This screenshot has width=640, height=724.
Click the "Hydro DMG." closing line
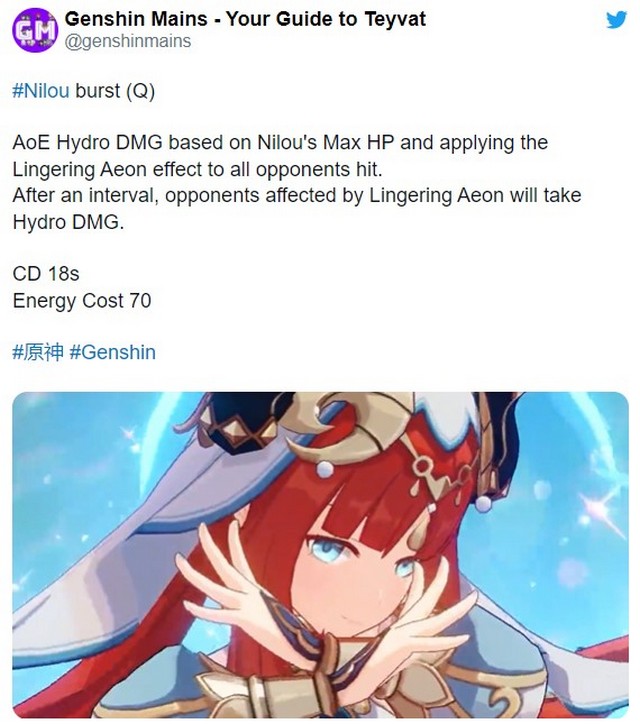[x=68, y=222]
